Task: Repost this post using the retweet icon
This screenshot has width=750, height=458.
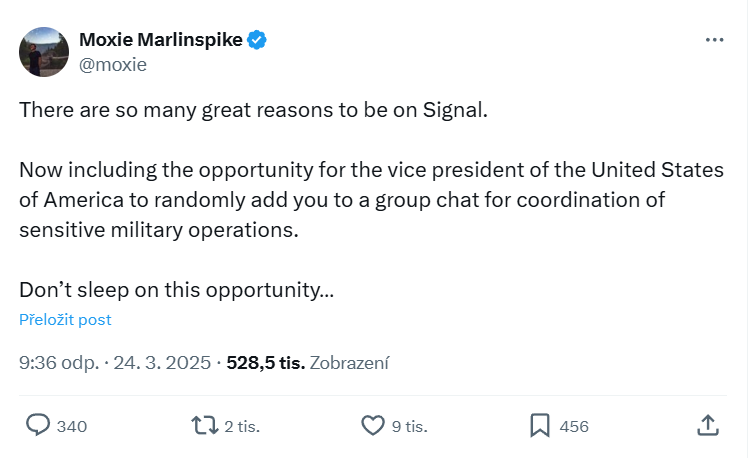Action: pyautogui.click(x=204, y=425)
